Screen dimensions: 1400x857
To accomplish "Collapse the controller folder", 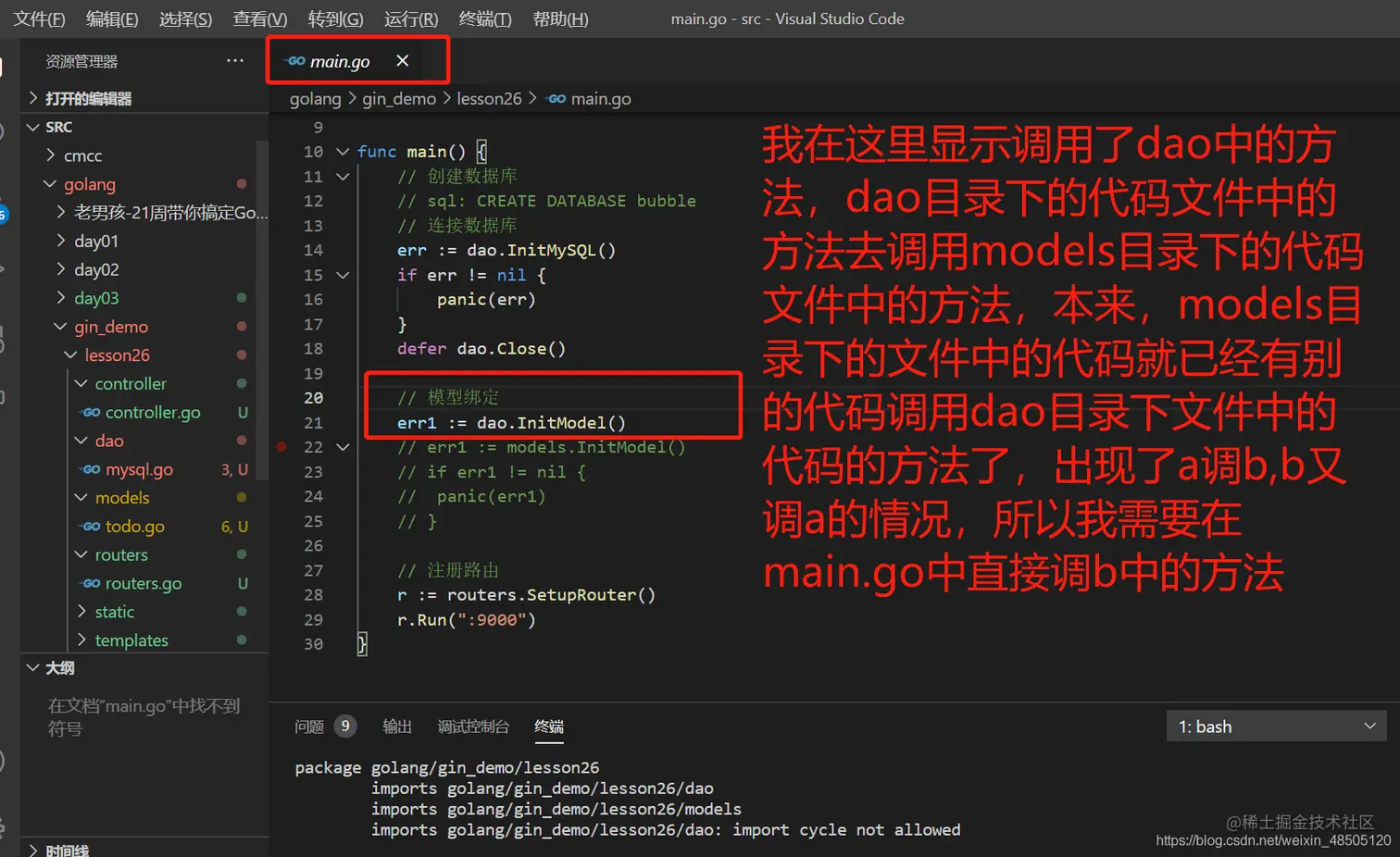I will 131,384.
